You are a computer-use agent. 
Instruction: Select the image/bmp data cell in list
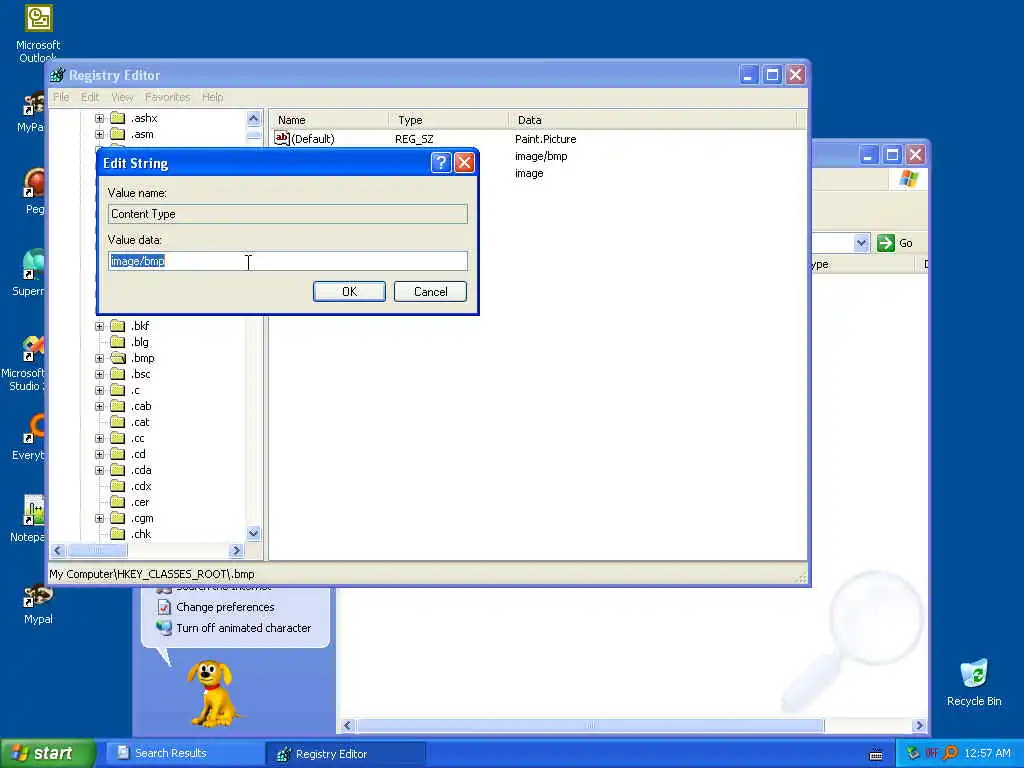pyautogui.click(x=541, y=156)
